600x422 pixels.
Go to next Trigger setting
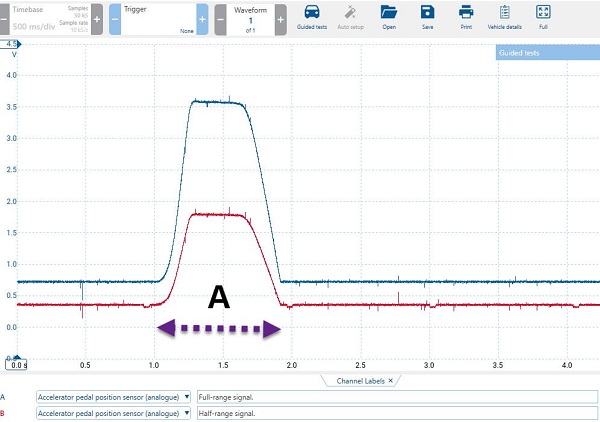tap(202, 19)
